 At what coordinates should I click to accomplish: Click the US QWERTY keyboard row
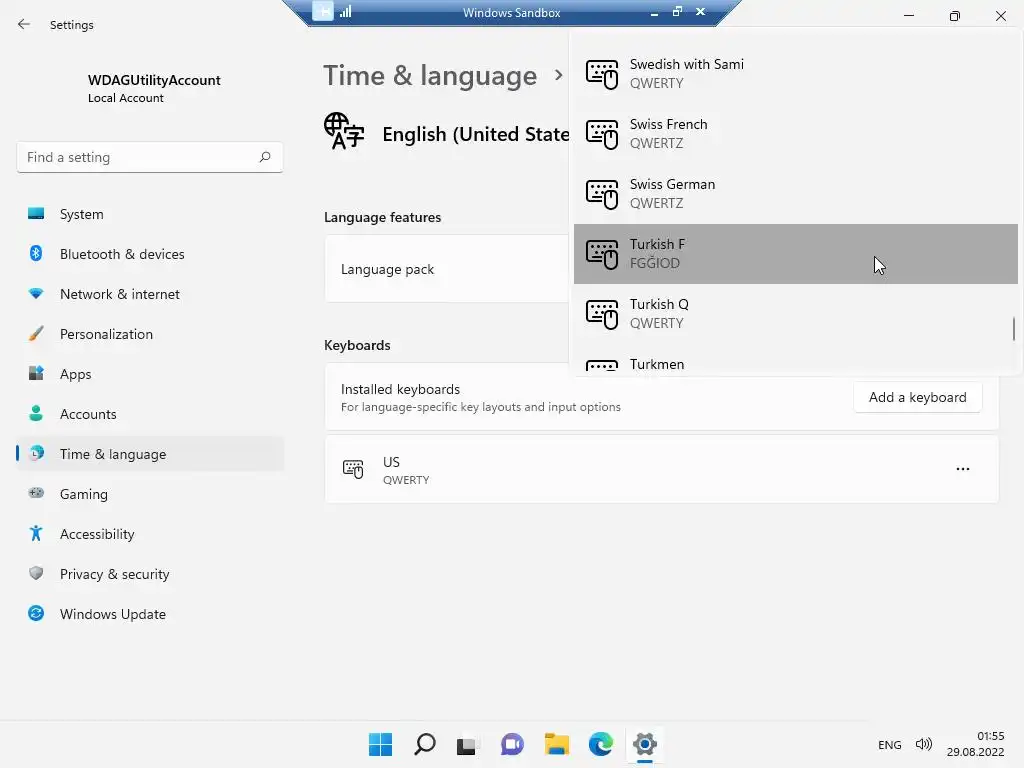[x=662, y=470]
